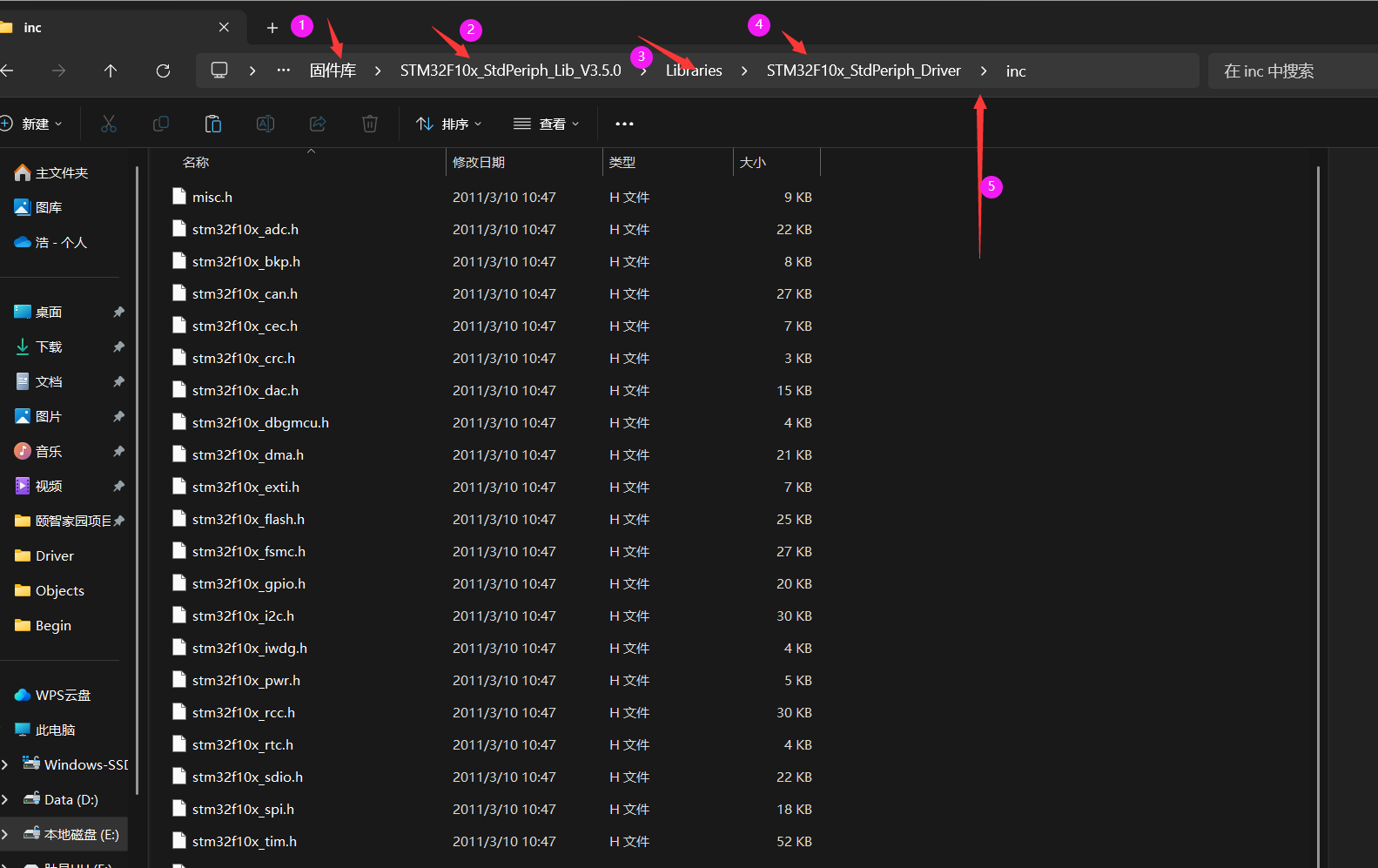
Task: Navigate to Libraries breadcrumb
Action: (694, 71)
